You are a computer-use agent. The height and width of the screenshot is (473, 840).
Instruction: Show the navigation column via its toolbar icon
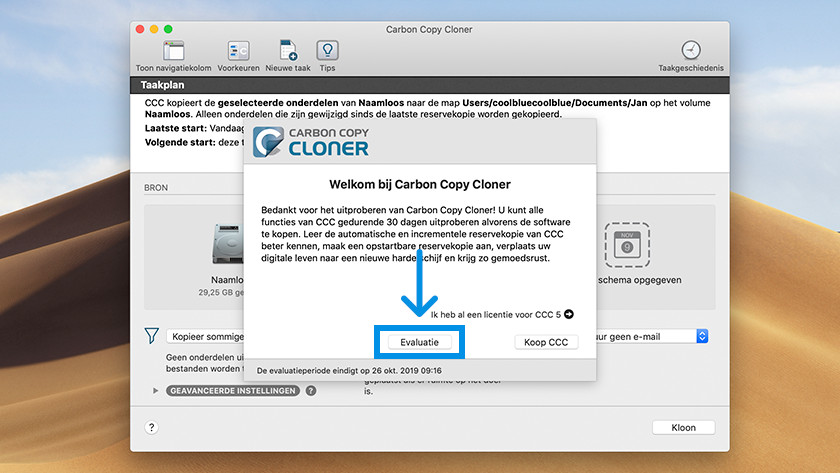point(174,51)
